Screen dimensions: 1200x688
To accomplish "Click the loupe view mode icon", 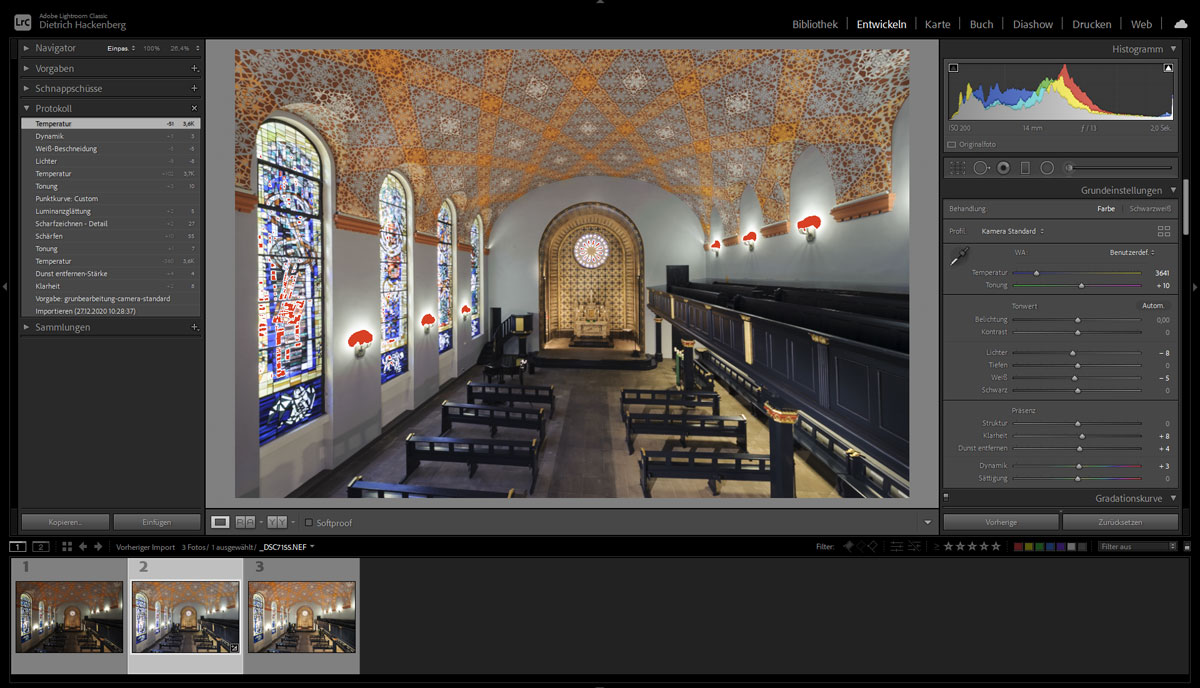I will pos(220,522).
